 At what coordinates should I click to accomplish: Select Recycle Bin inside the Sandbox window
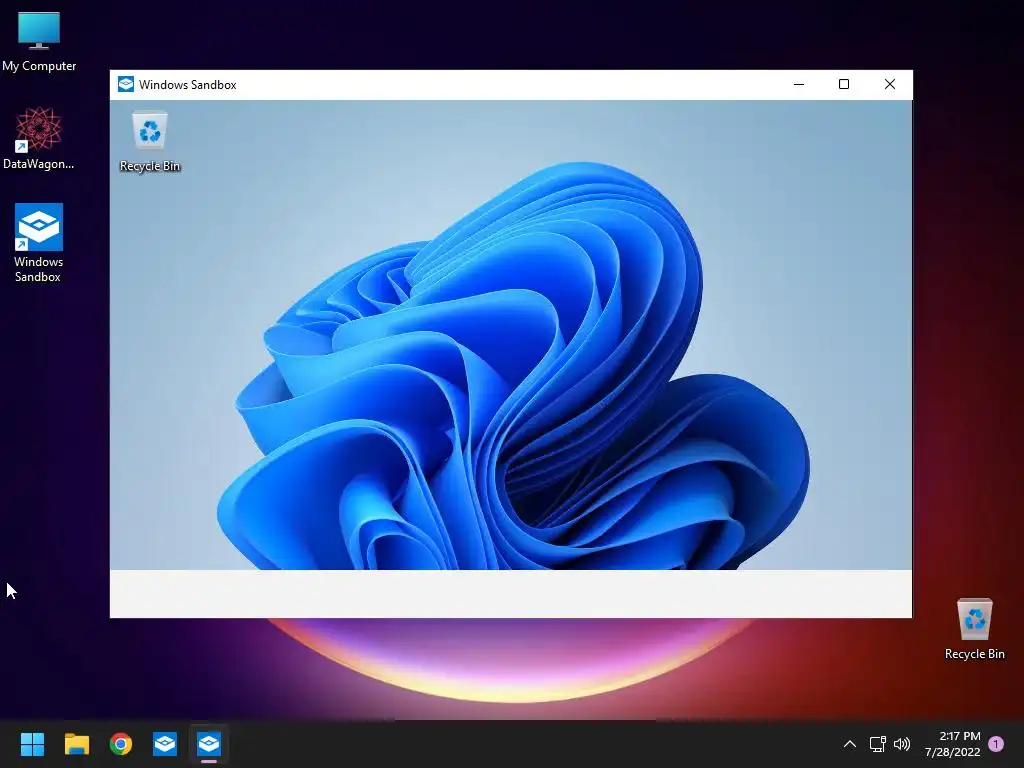pos(150,142)
